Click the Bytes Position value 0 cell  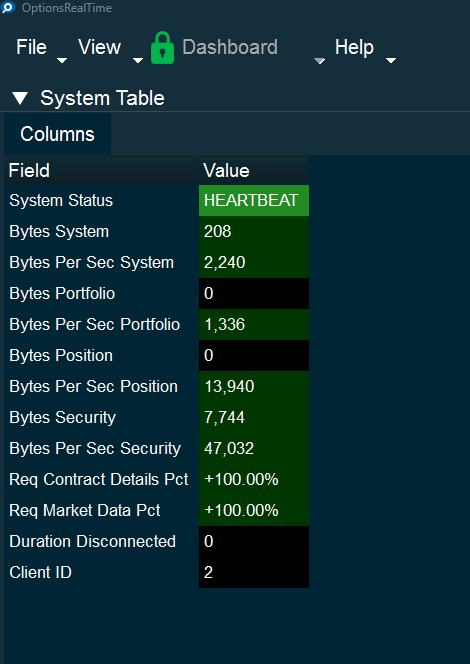coord(254,355)
